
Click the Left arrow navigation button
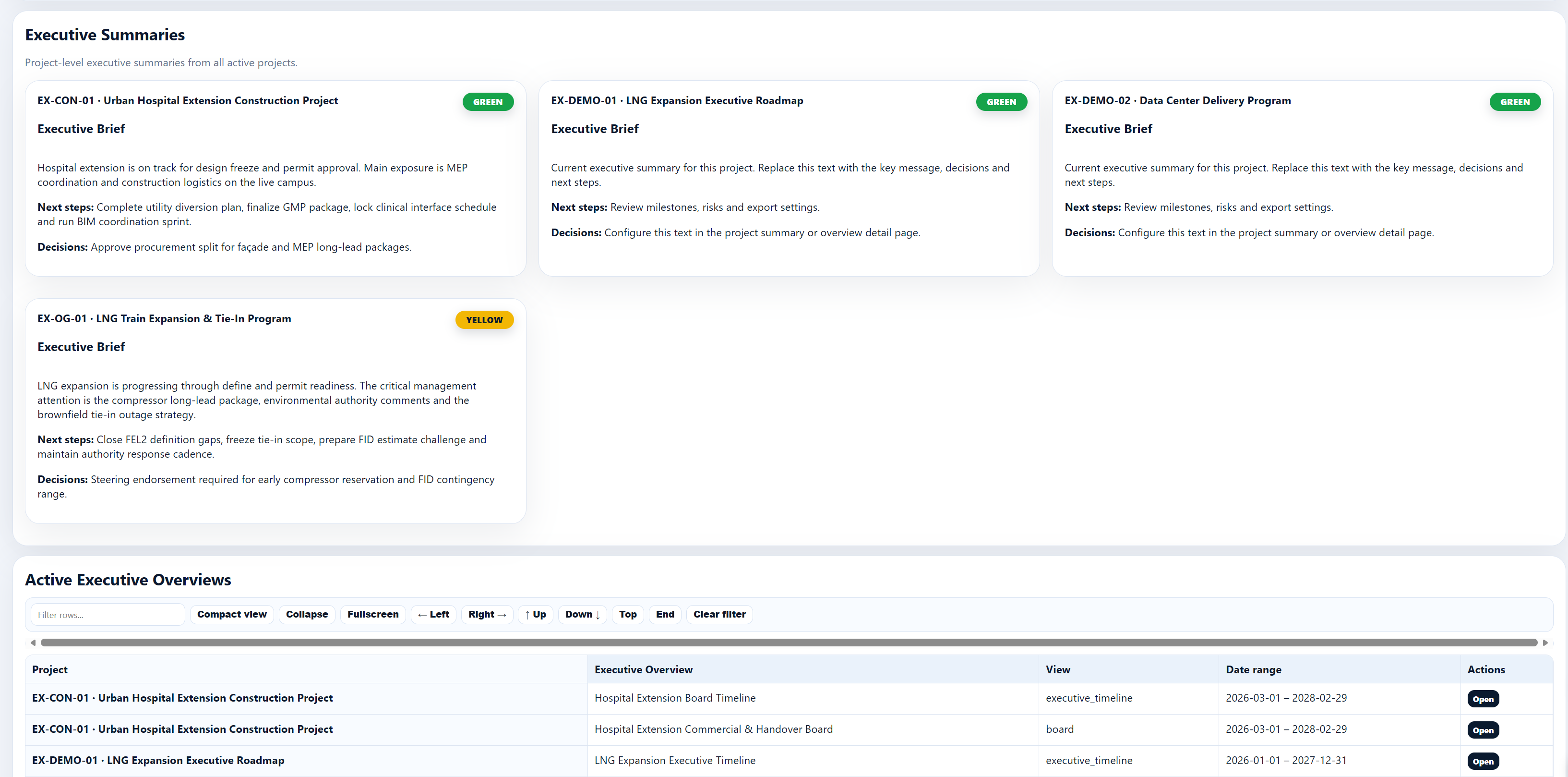[433, 614]
